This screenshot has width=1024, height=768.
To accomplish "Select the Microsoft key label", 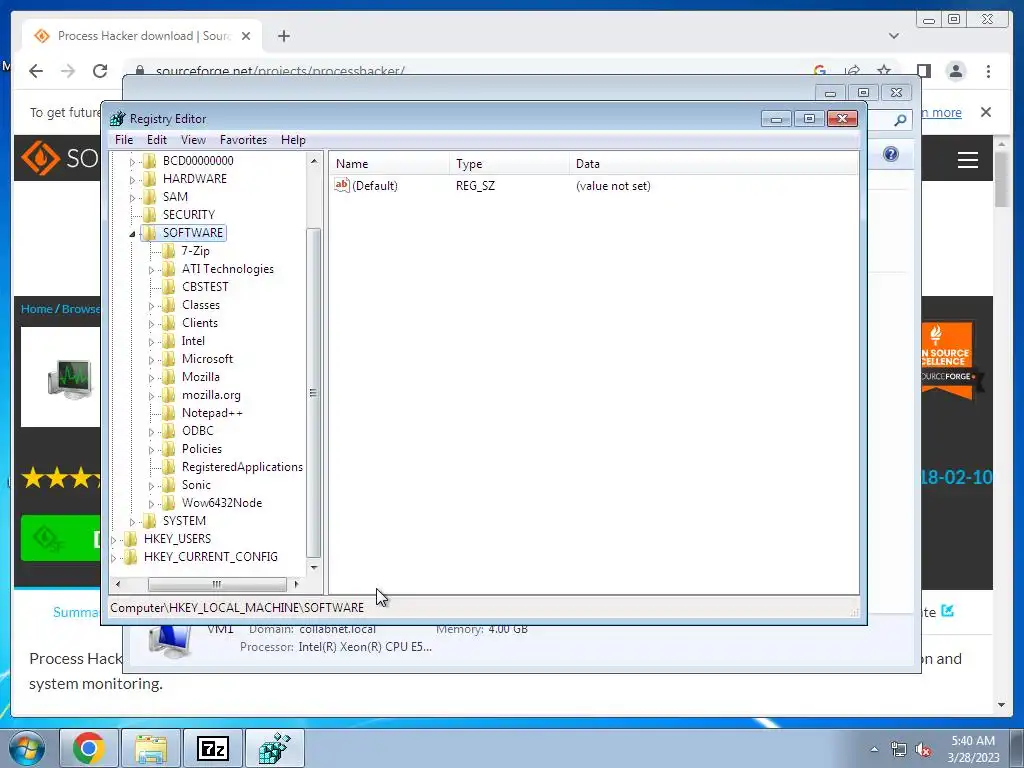I will point(207,359).
